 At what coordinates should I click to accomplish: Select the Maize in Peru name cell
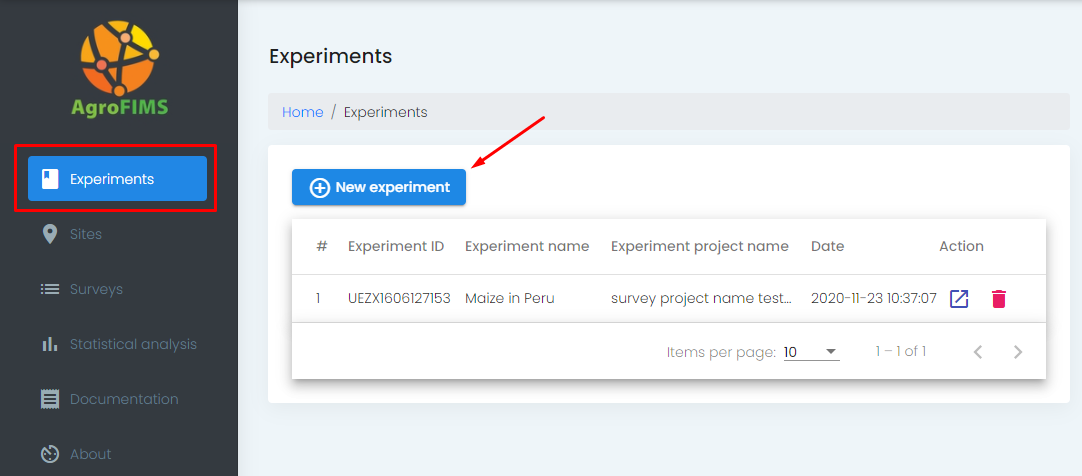tap(510, 299)
